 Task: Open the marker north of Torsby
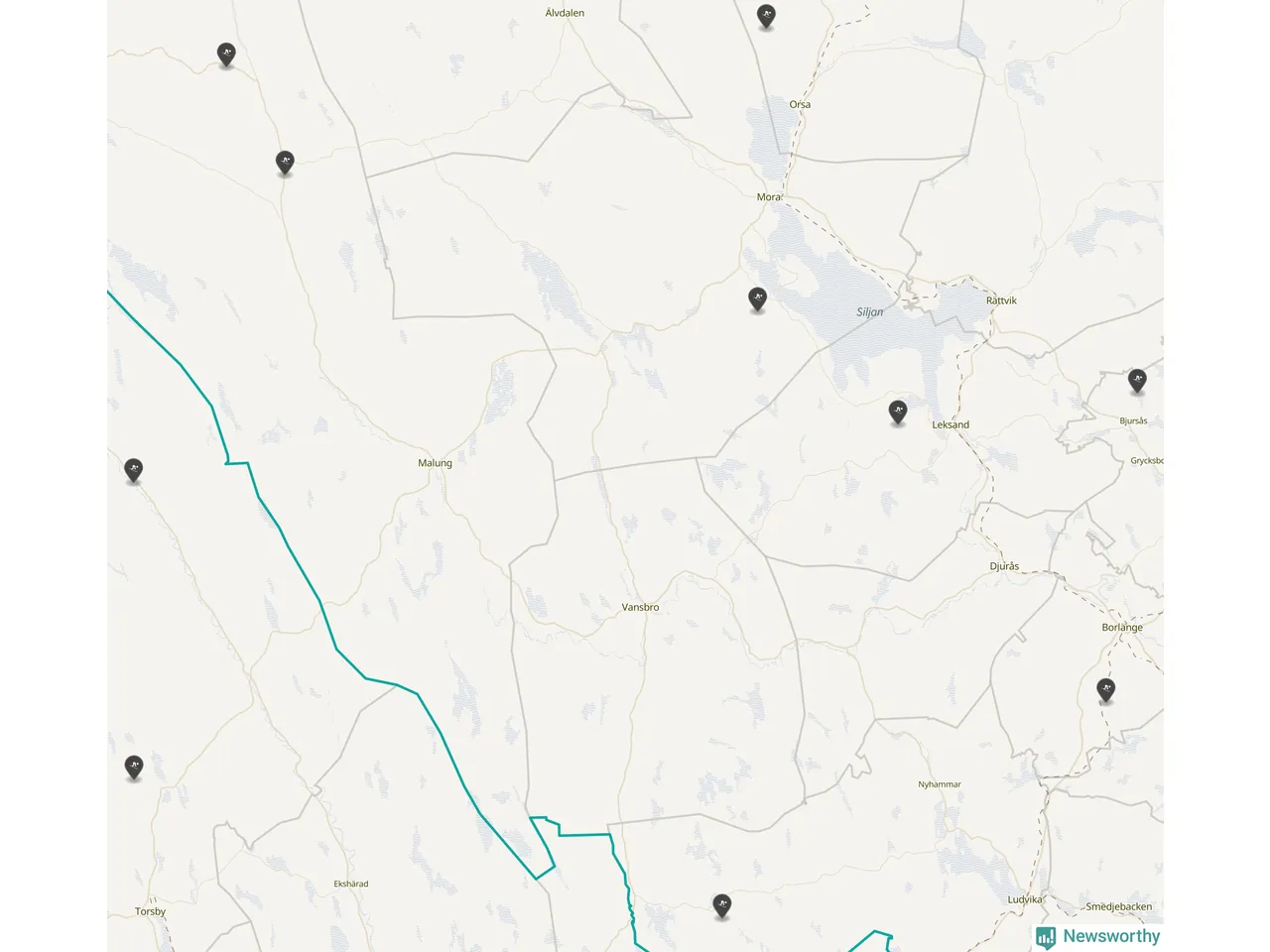coord(134,767)
